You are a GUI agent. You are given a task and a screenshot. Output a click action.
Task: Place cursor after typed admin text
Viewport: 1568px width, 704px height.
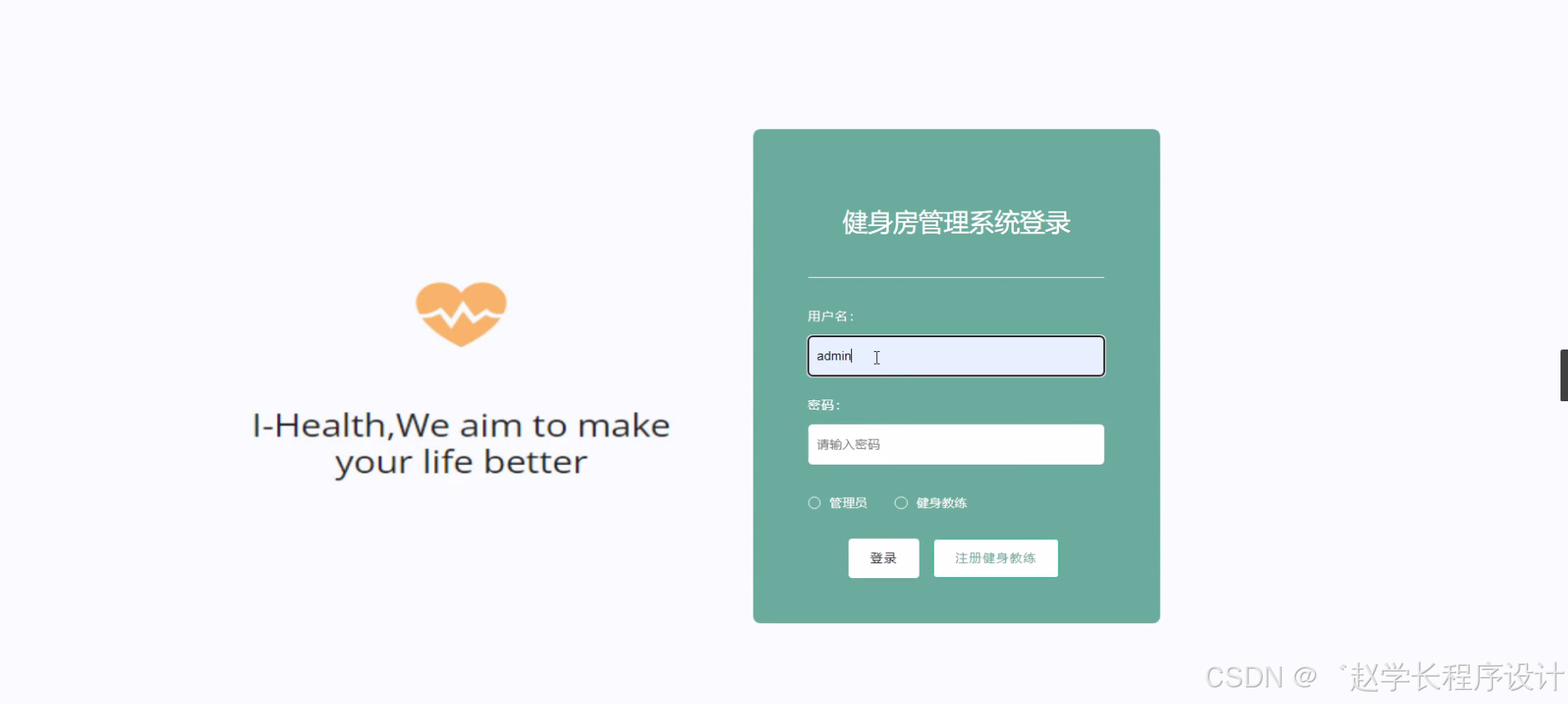click(x=854, y=356)
